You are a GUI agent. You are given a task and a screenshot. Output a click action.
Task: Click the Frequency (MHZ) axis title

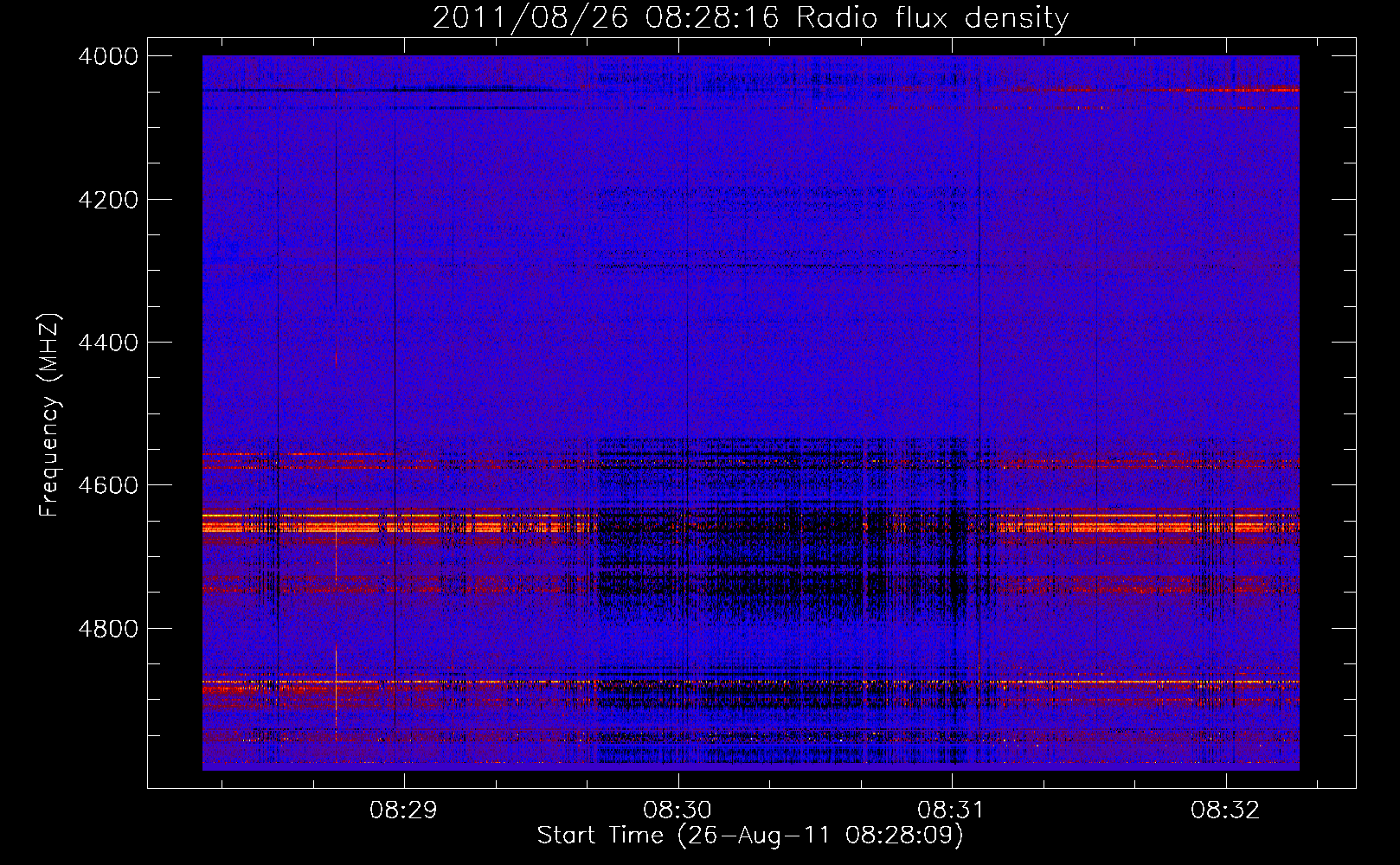click(50, 415)
